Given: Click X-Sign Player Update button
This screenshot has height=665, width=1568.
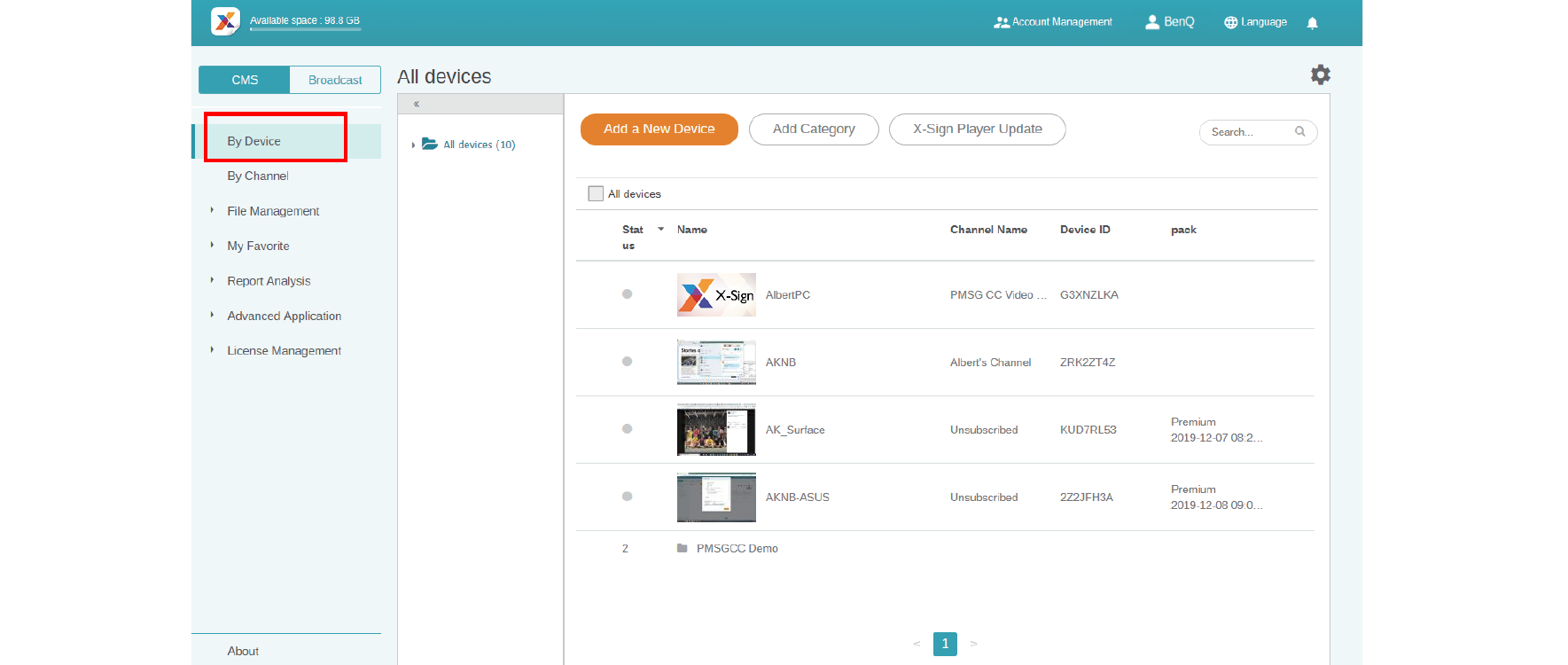Looking at the screenshot, I should pos(977,129).
